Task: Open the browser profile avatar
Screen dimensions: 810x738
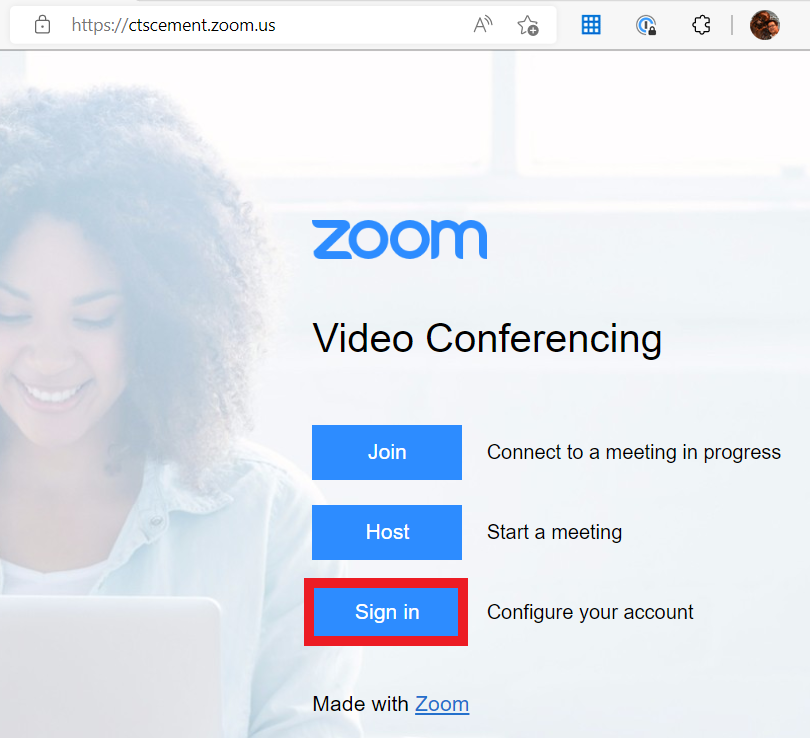Action: (x=765, y=25)
